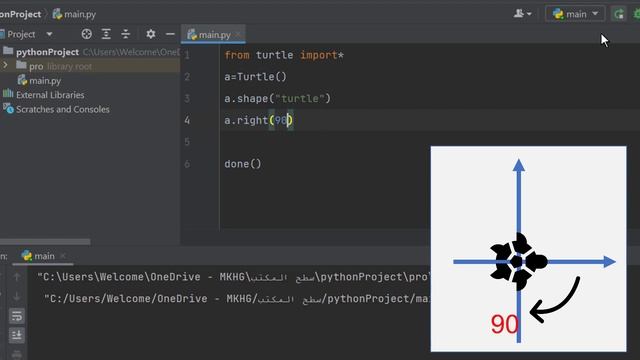Toggle Soft-Wrap icon in Run panel
The image size is (640, 360).
click(17, 316)
